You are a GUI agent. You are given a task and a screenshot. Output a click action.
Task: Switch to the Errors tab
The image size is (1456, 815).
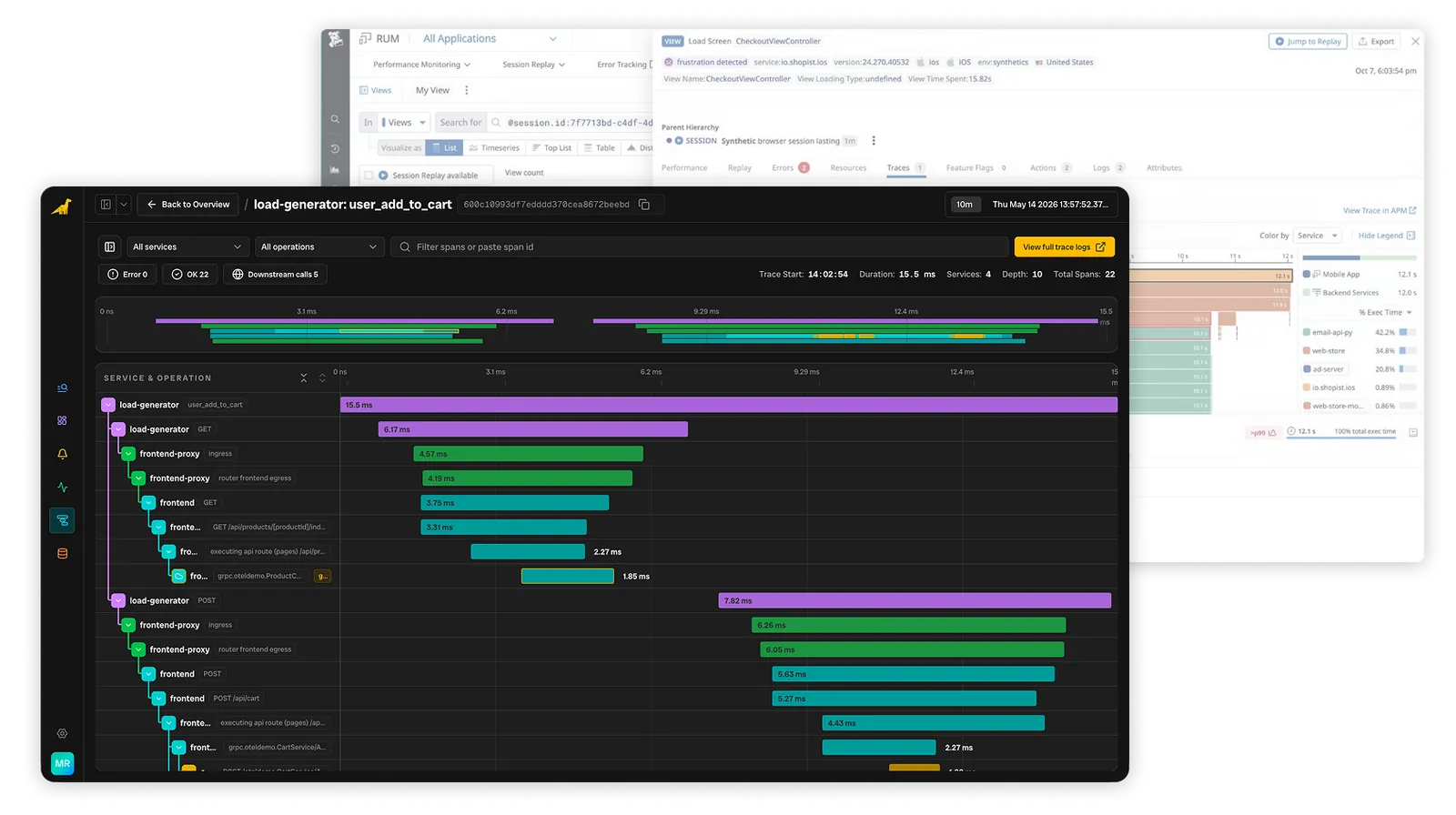[x=790, y=168]
